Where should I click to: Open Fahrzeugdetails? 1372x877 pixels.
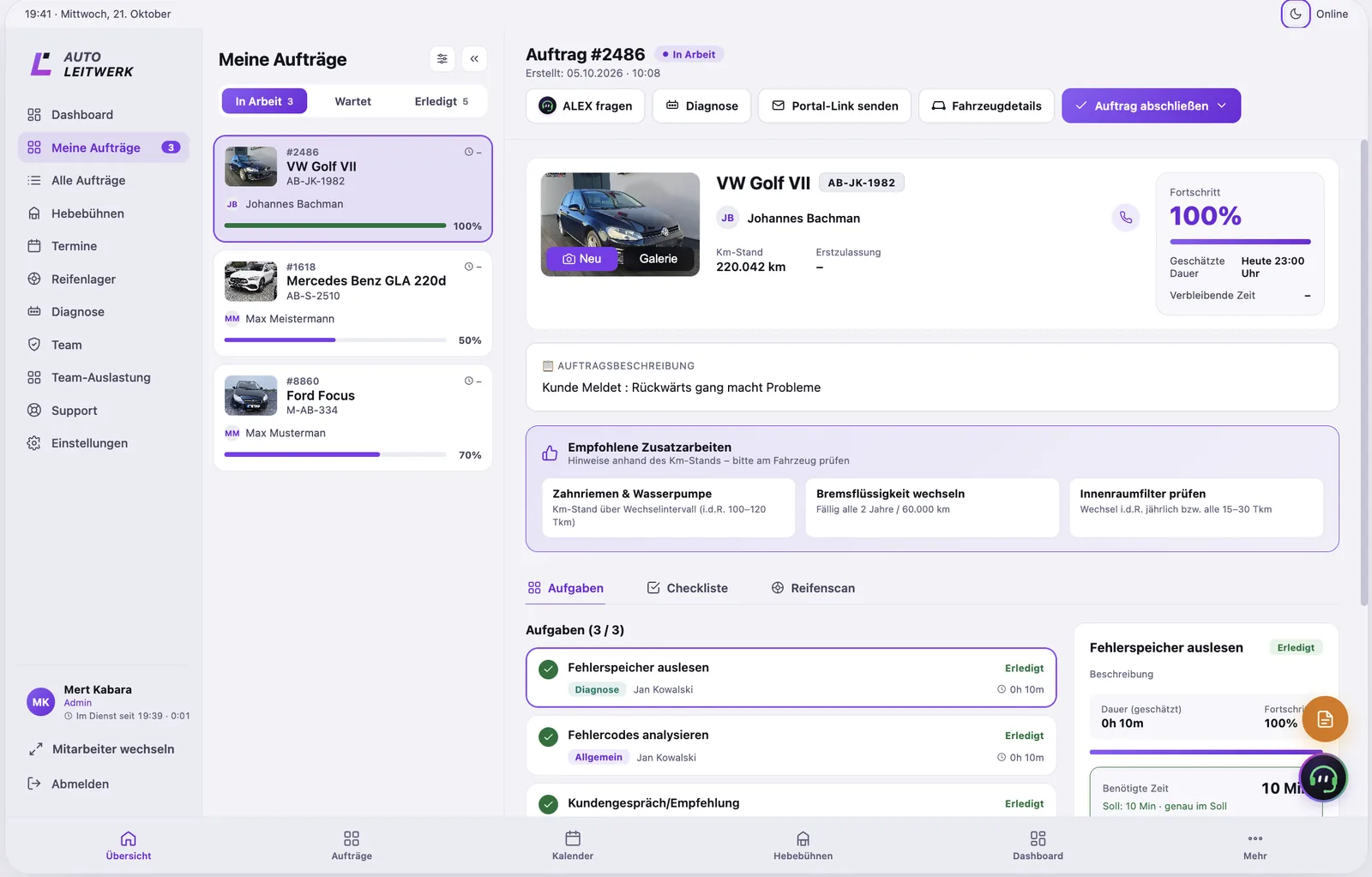[986, 105]
